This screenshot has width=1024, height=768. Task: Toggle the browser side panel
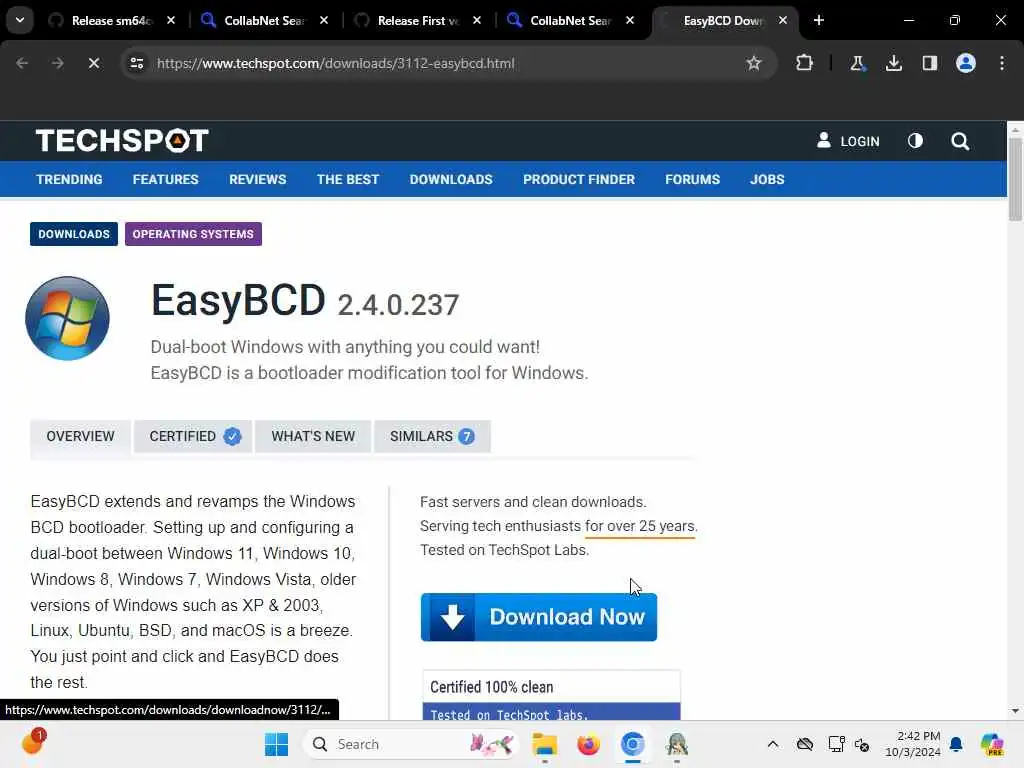tap(929, 63)
